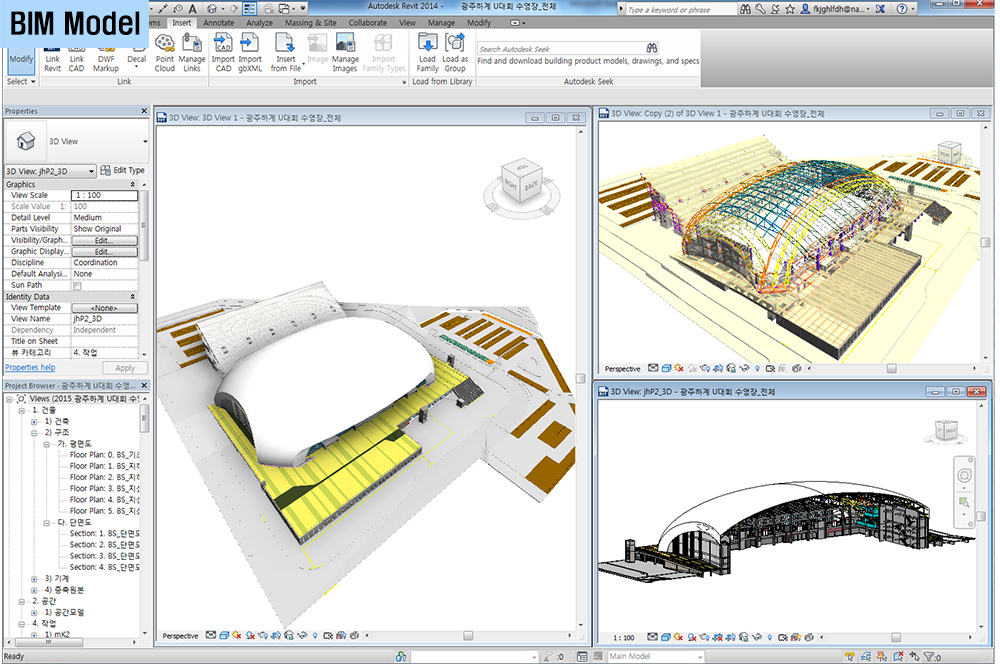
Task: Click the worksets icon in status bar
Action: tap(401, 656)
